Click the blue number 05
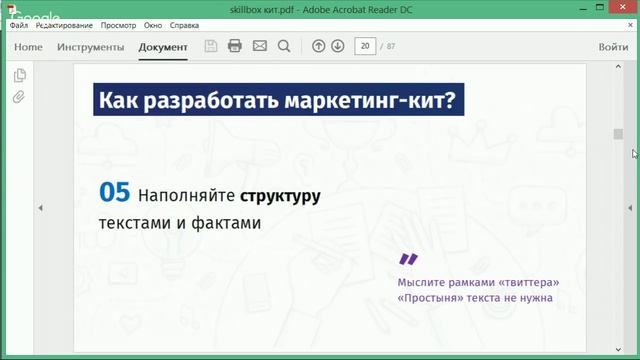The height and width of the screenshot is (360, 640). point(114,192)
